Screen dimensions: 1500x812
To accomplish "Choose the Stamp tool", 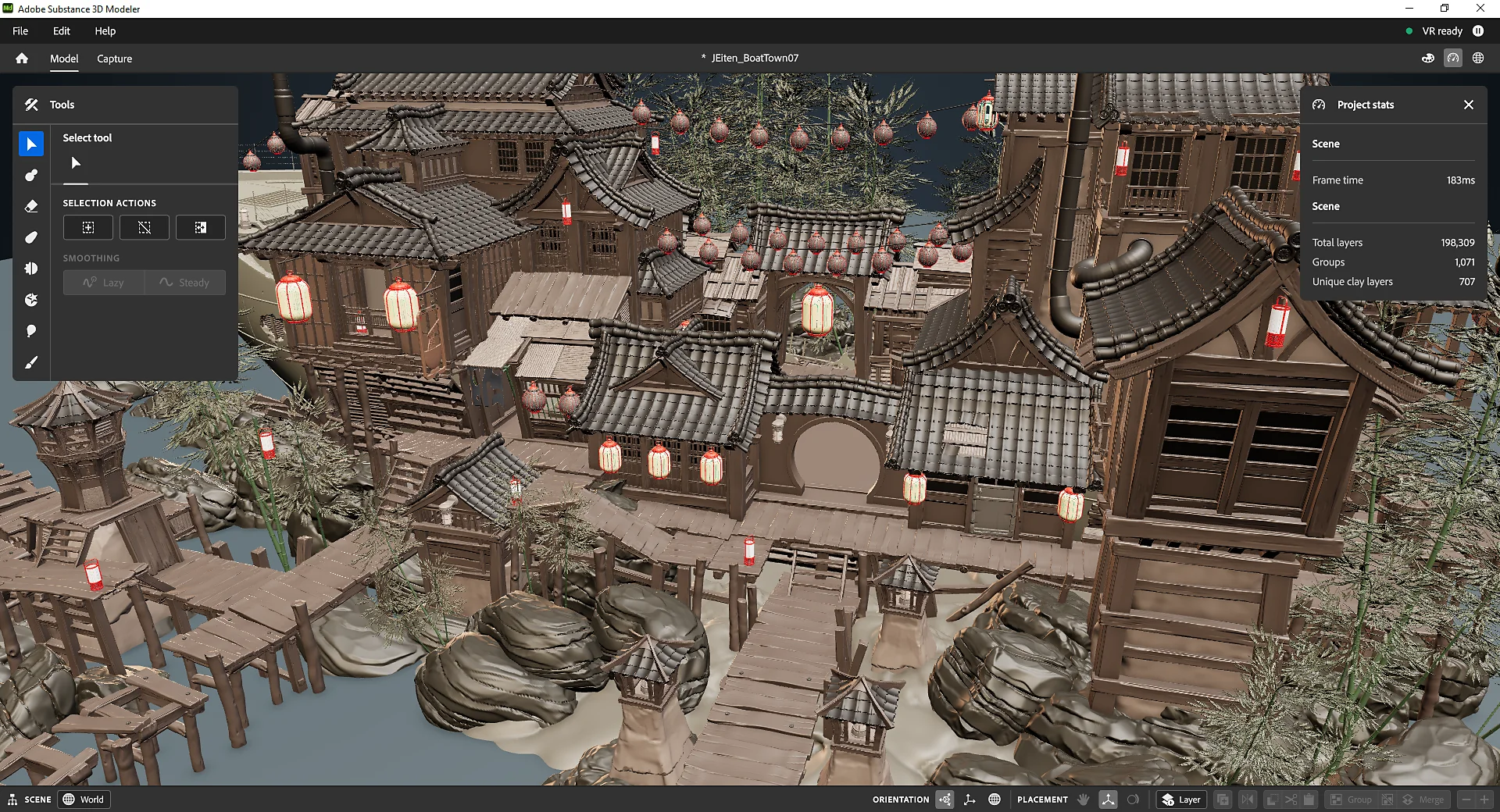I will 31,300.
